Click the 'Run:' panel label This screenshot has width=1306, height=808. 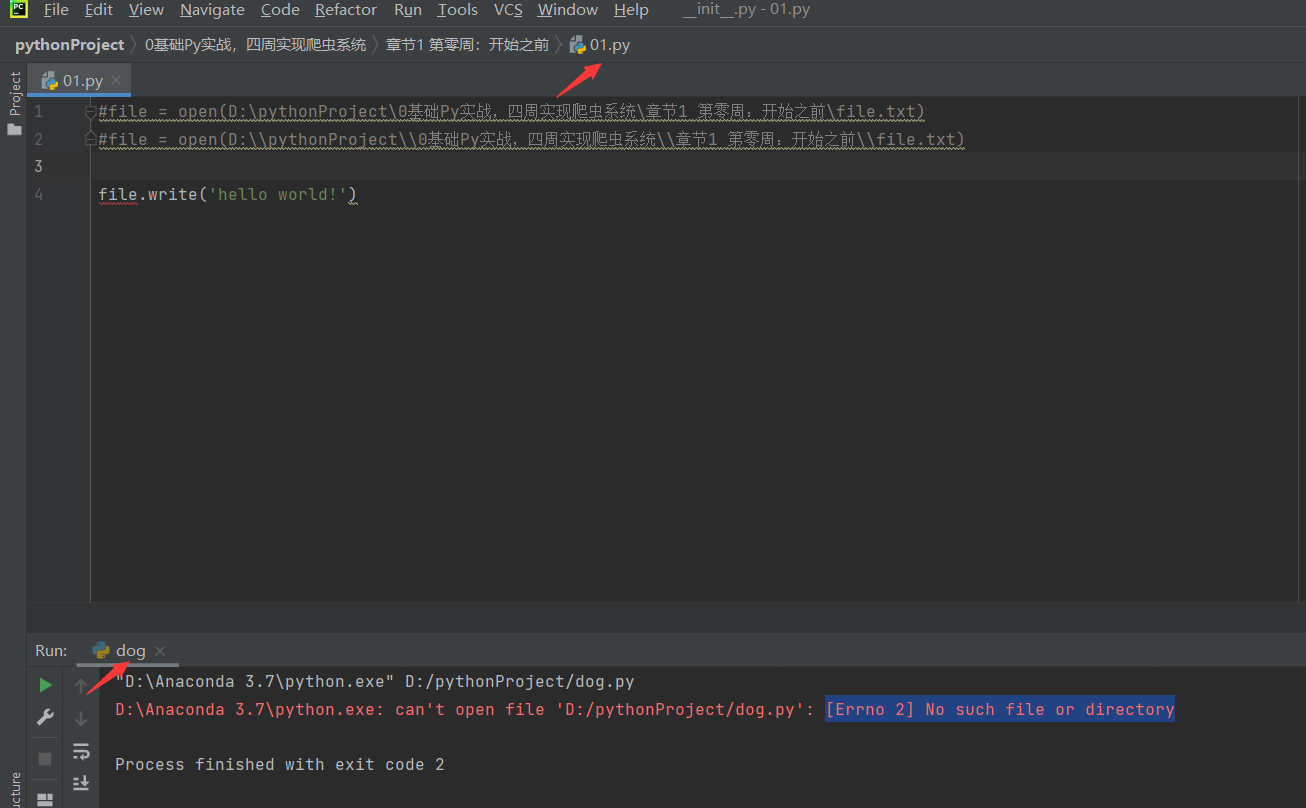click(51, 650)
